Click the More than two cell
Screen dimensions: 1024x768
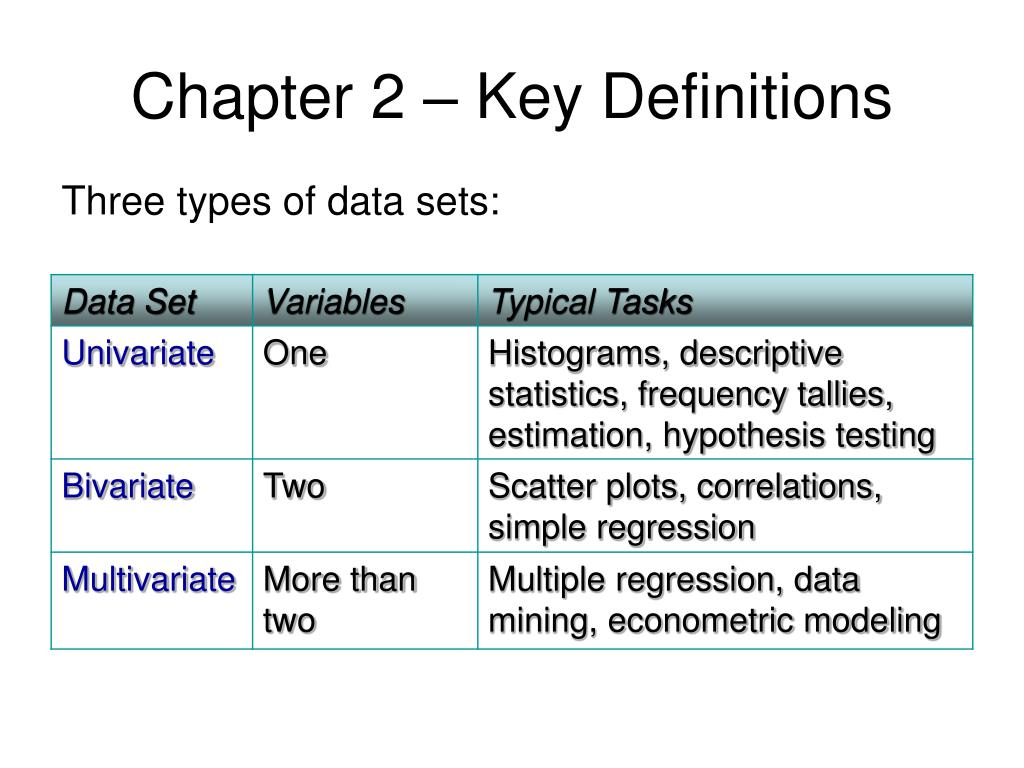[365, 601]
